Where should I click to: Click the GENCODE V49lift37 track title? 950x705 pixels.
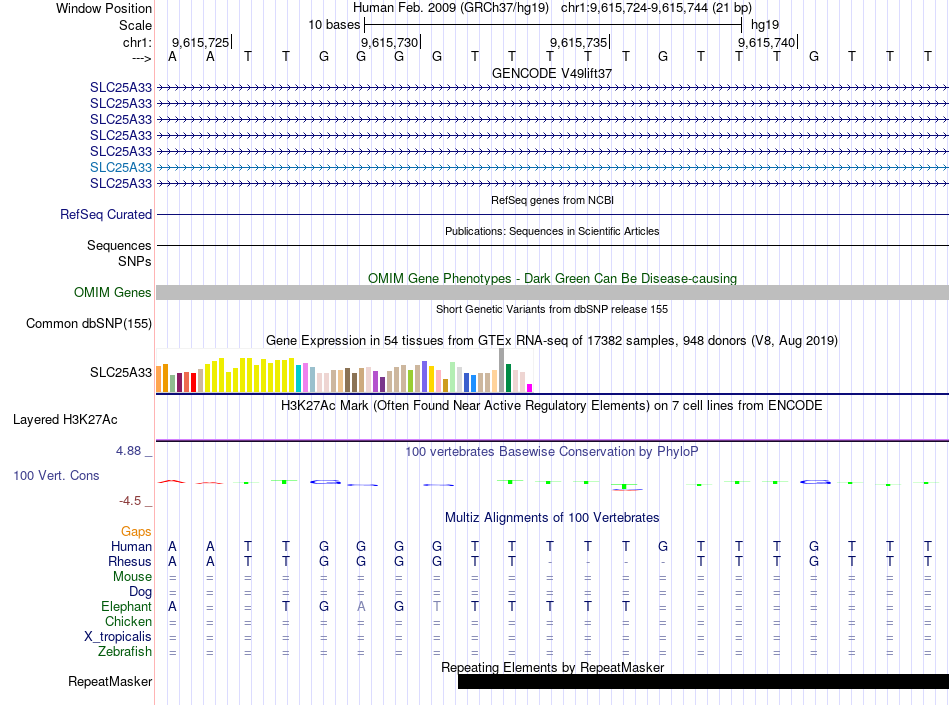tap(551, 73)
